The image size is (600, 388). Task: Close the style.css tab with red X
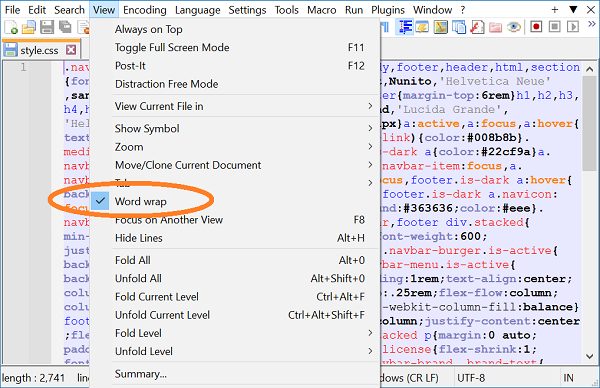click(x=71, y=50)
